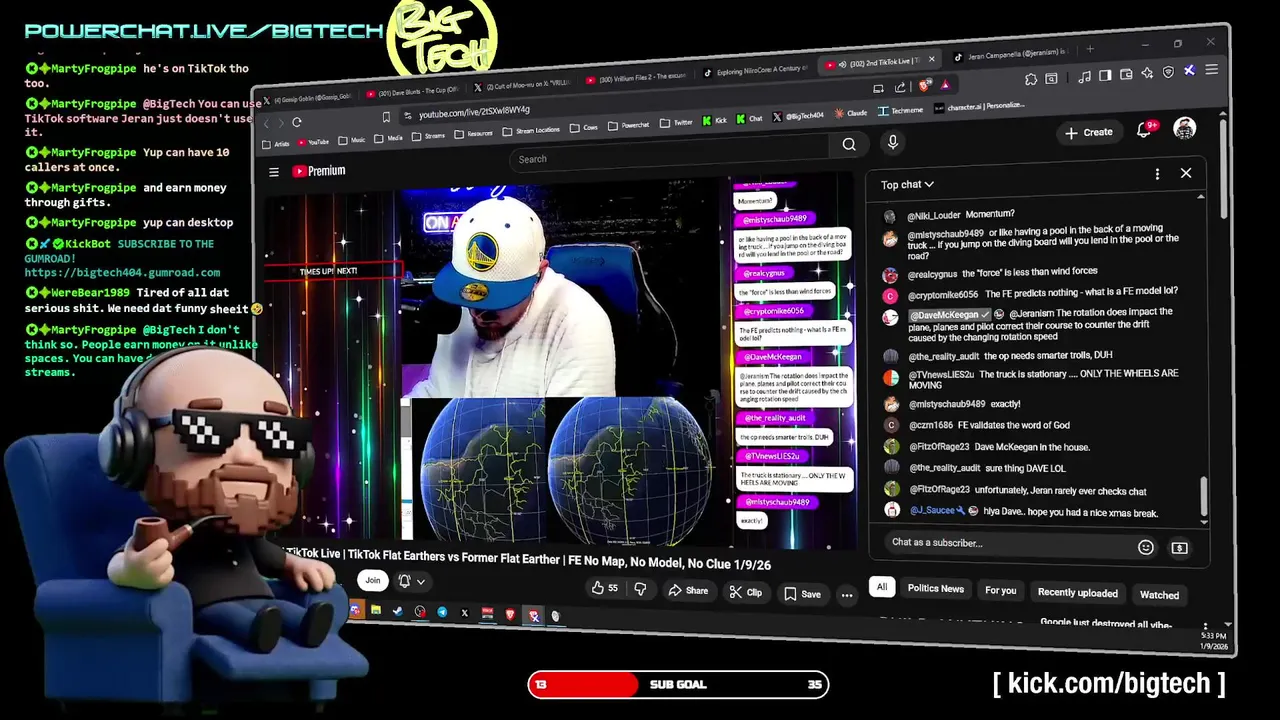Open the Brave Shields lion icon
This screenshot has width=1280, height=720.
tap(924, 86)
